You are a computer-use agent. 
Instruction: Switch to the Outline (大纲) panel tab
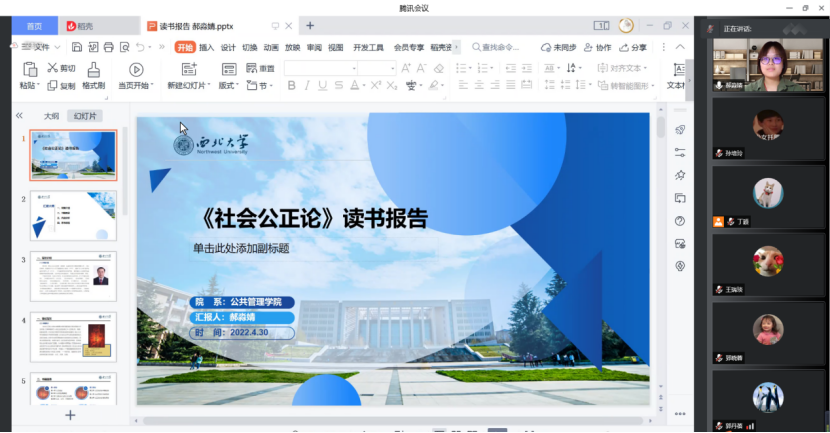tap(51, 116)
